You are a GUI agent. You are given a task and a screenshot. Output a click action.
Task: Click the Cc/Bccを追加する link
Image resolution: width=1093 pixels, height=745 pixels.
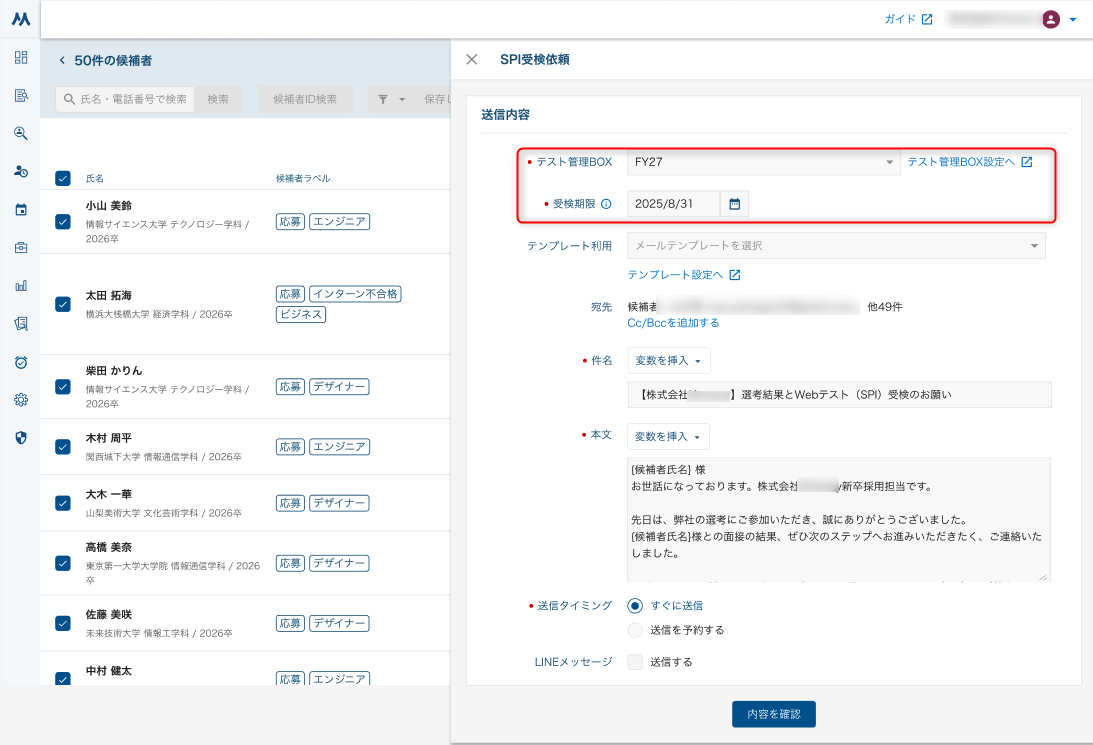[x=673, y=323]
